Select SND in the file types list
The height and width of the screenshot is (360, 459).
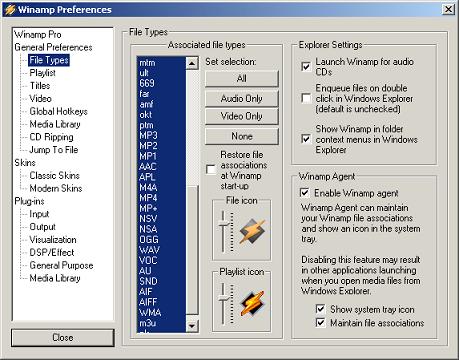[x=161, y=281]
